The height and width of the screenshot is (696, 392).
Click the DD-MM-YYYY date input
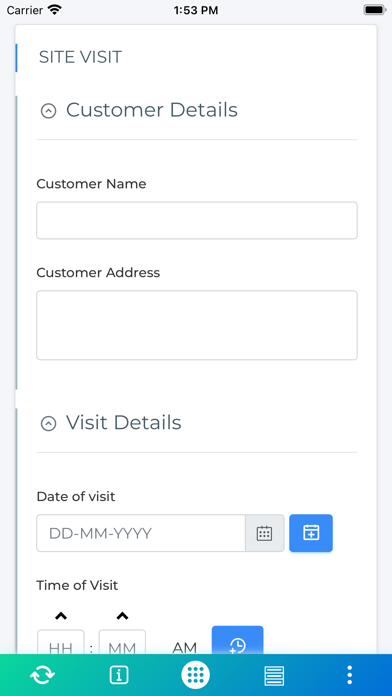point(141,533)
